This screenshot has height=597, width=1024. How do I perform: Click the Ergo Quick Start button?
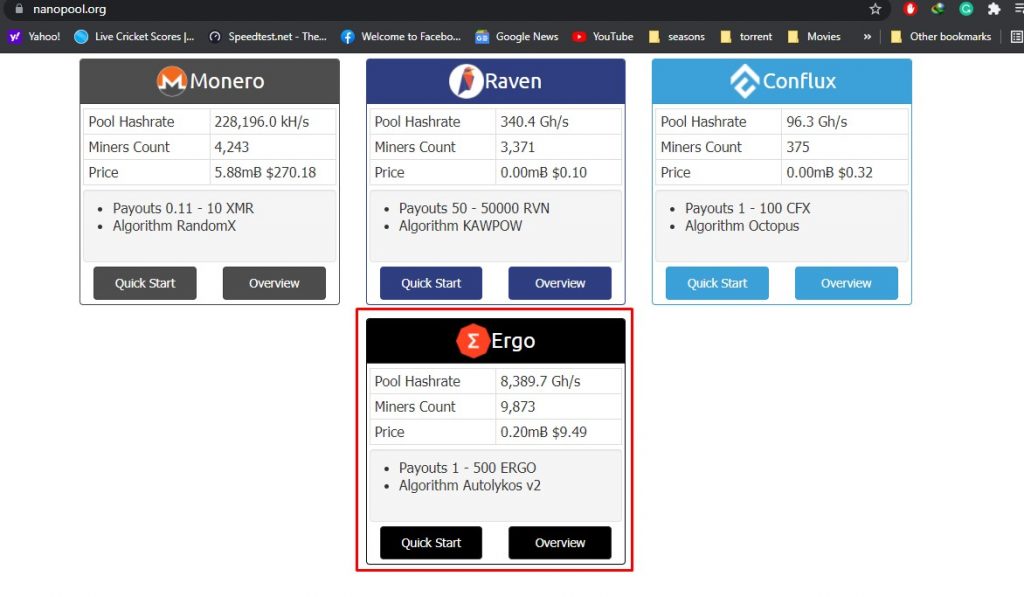431,543
